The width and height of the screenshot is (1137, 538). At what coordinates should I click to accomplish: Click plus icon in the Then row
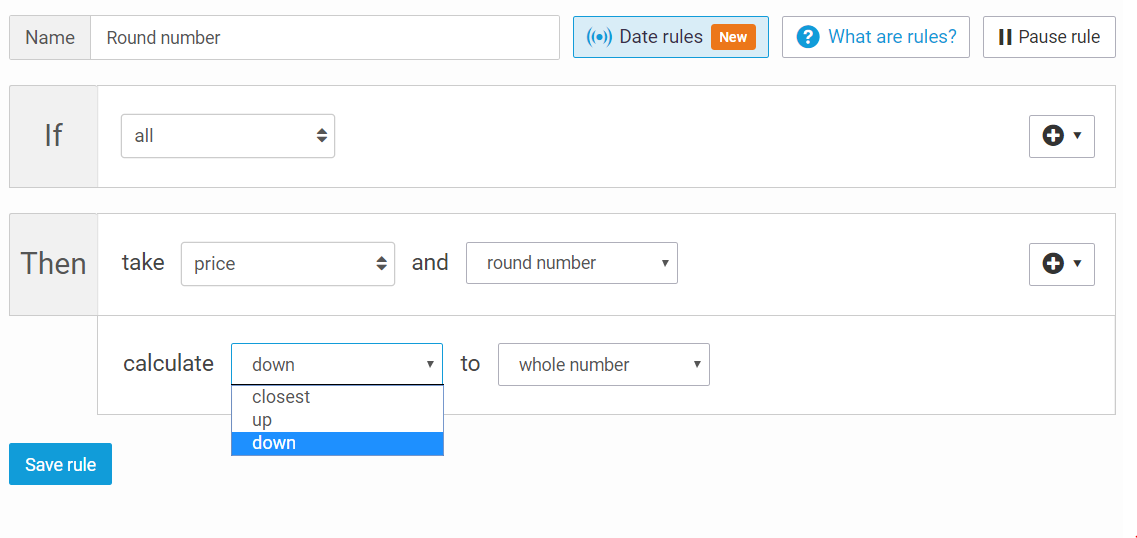1053,264
